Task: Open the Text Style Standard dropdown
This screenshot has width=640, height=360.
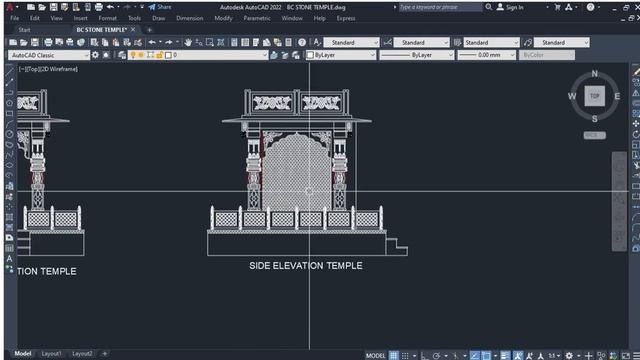Action: 351,42
